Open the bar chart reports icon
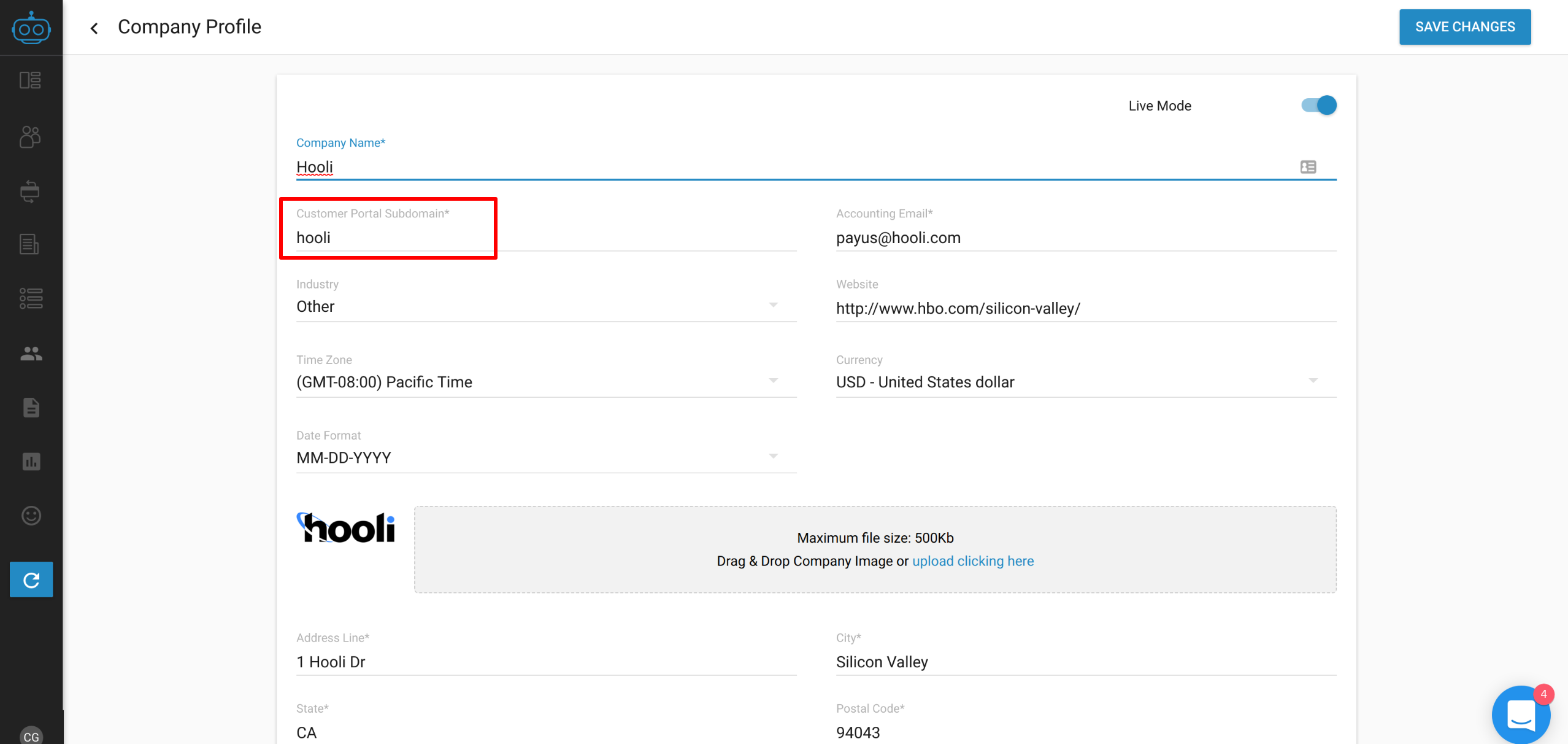The image size is (1568, 744). [x=31, y=462]
